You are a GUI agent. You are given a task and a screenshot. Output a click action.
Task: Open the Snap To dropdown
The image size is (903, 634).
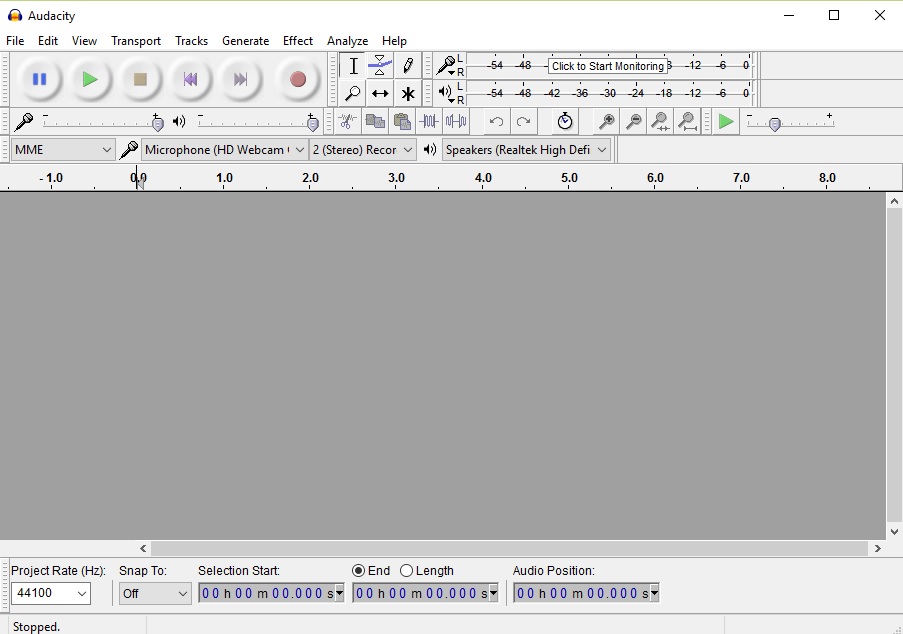point(155,593)
